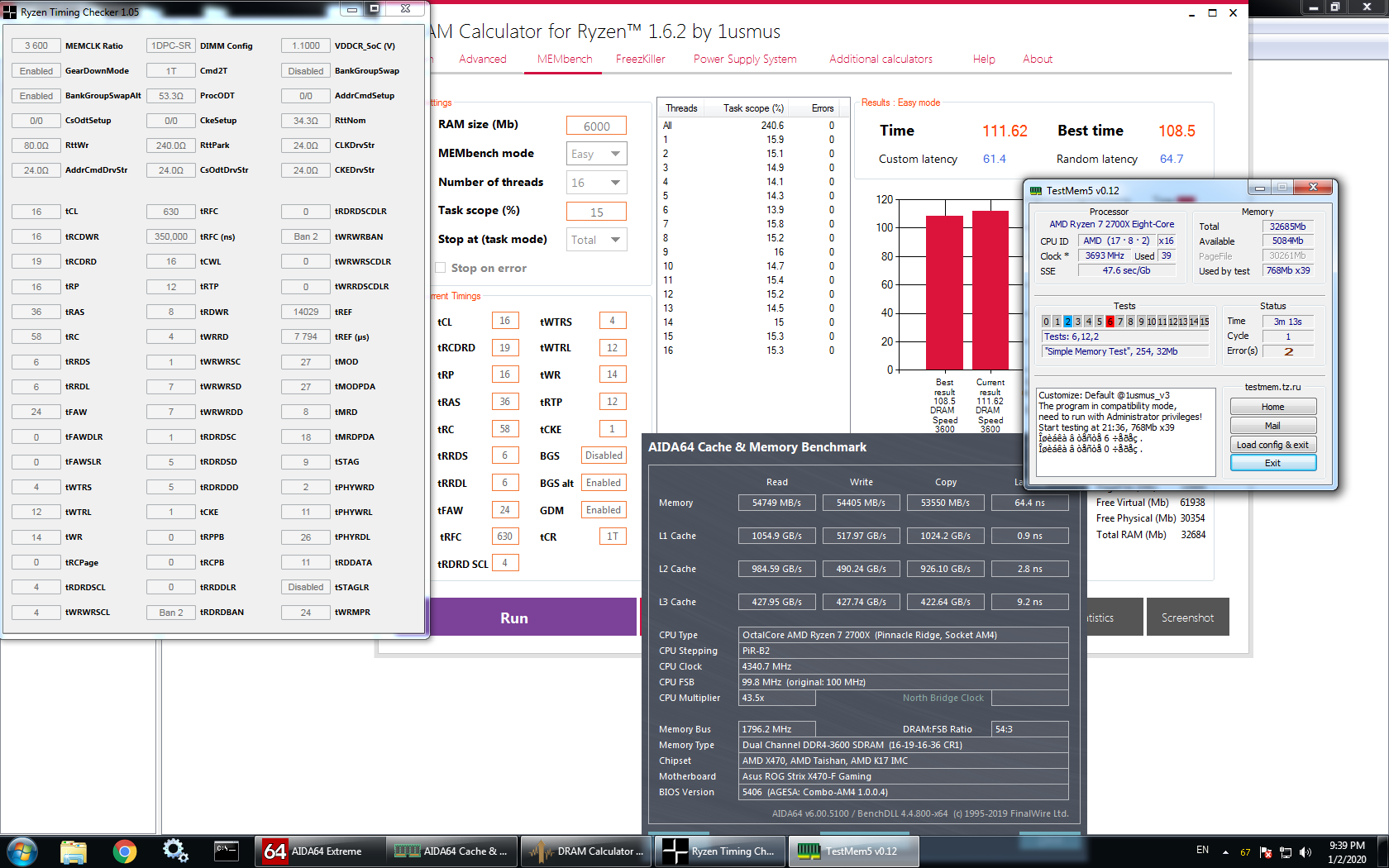Open the taskbar clock and date
Image resolution: width=1389 pixels, height=868 pixels.
[1347, 852]
